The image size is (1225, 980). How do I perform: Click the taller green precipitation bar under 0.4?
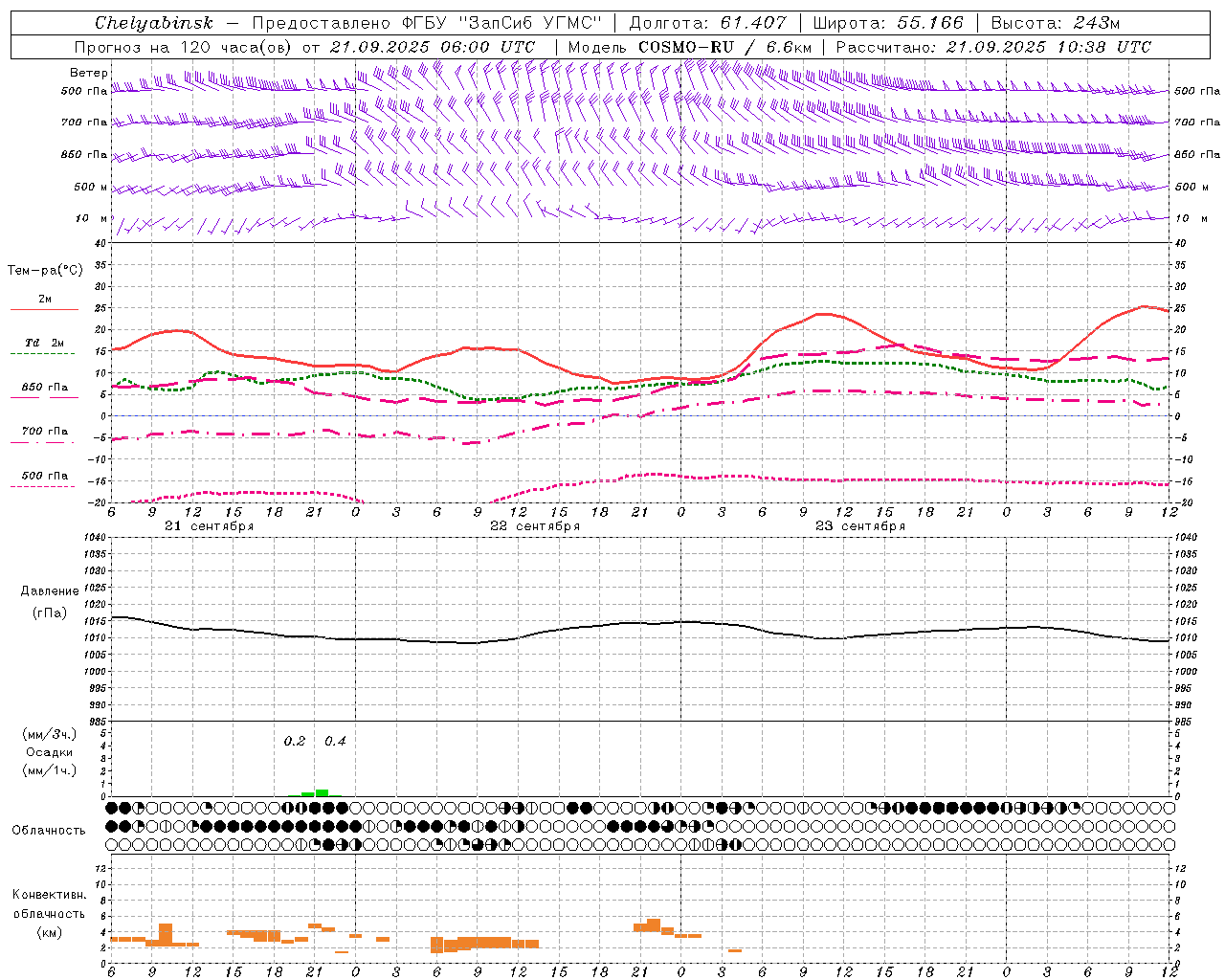[x=323, y=792]
